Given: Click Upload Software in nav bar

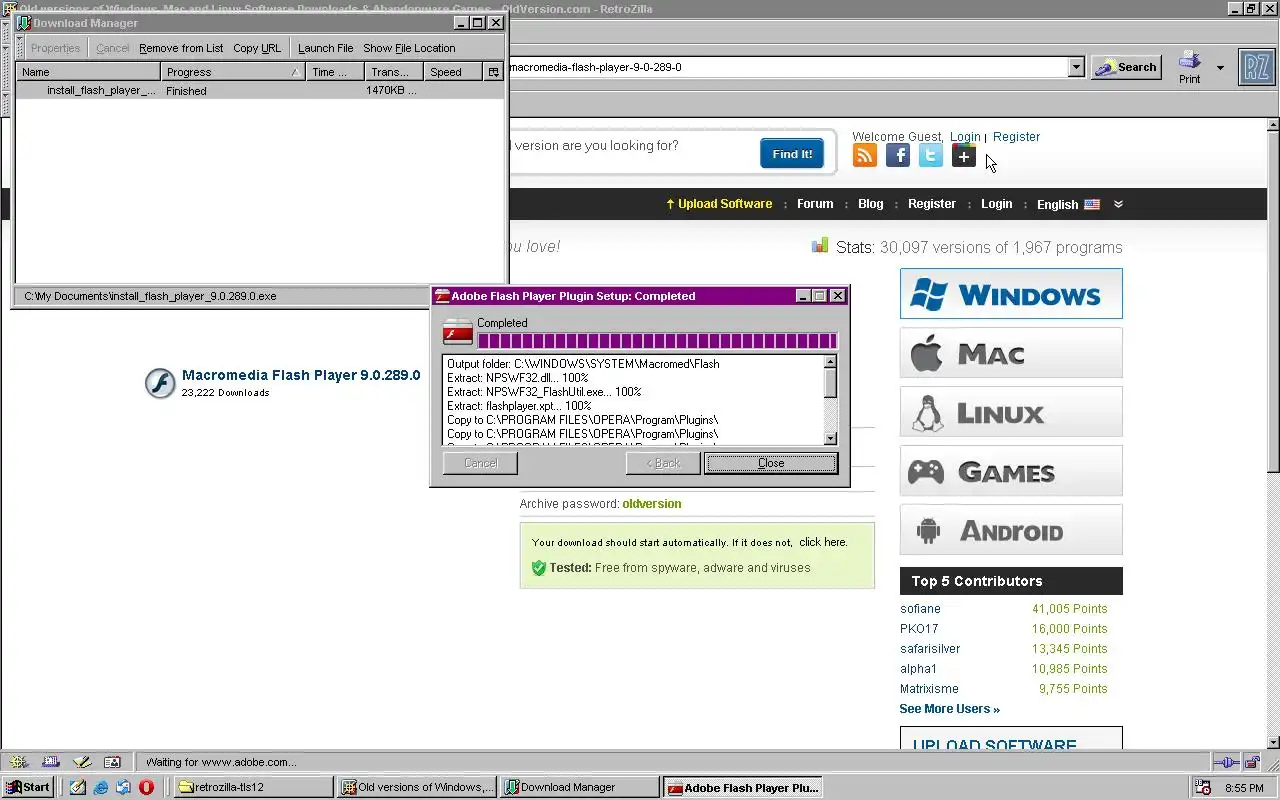Looking at the screenshot, I should 719,204.
